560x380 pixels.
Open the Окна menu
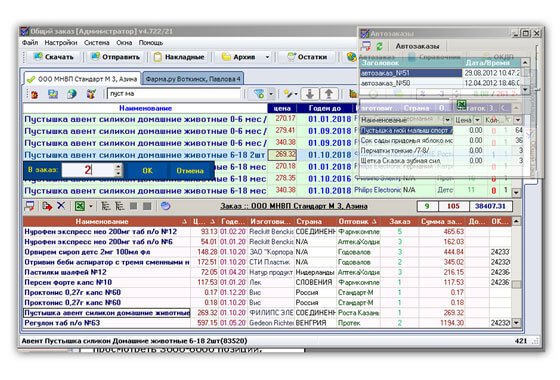click(124, 42)
